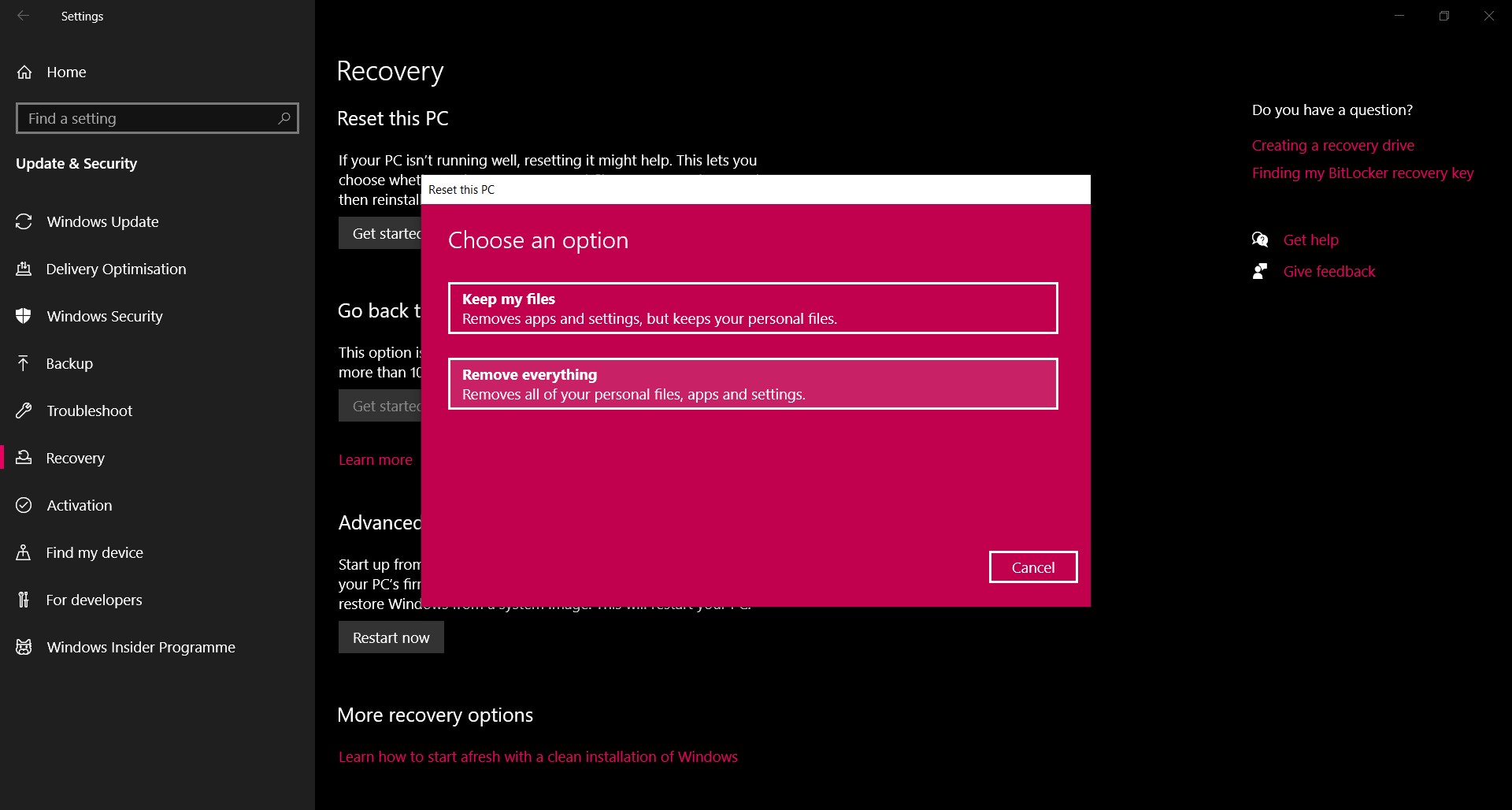The width and height of the screenshot is (1512, 810).
Task: Open Windows Insider Programme via its icon
Action: coord(24,647)
